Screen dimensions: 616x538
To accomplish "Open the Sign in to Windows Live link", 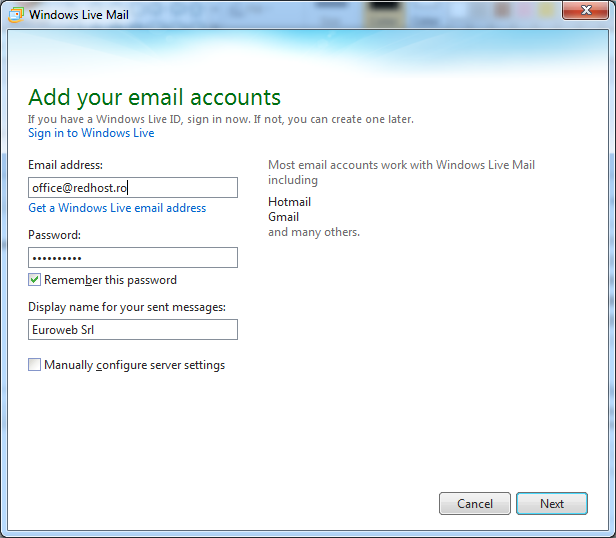I will [x=91, y=133].
